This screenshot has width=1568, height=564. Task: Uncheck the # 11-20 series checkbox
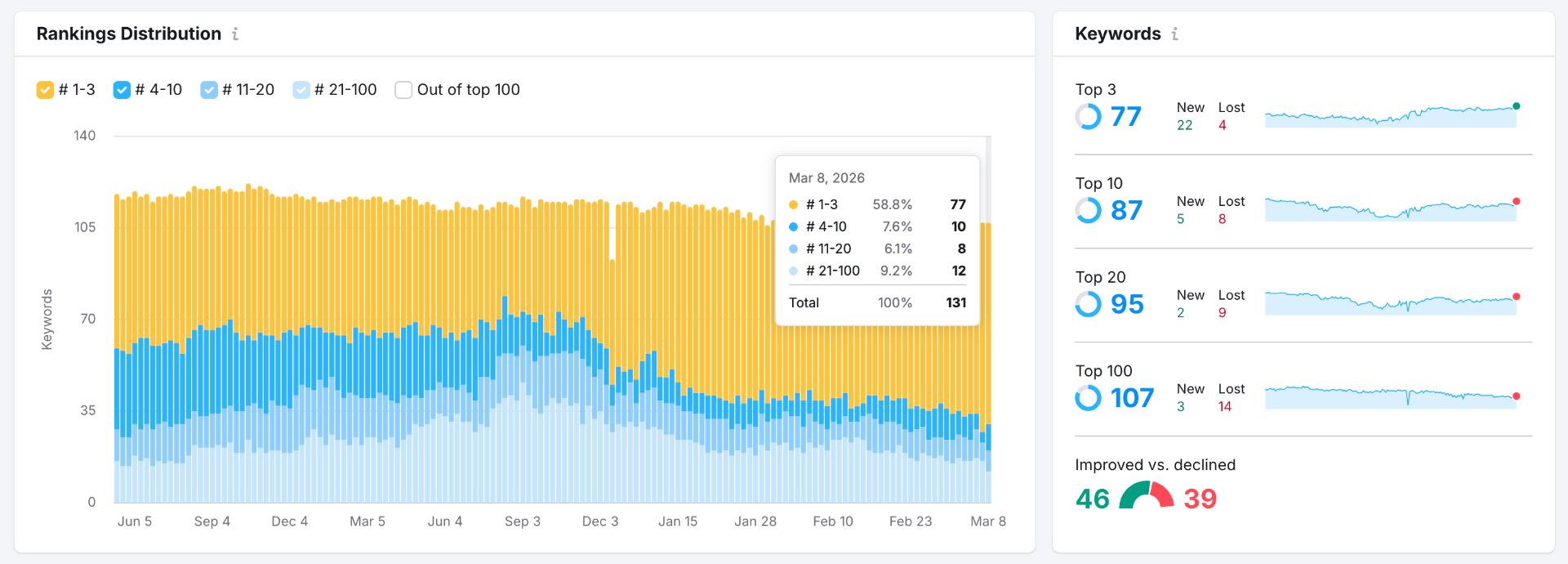(x=209, y=90)
